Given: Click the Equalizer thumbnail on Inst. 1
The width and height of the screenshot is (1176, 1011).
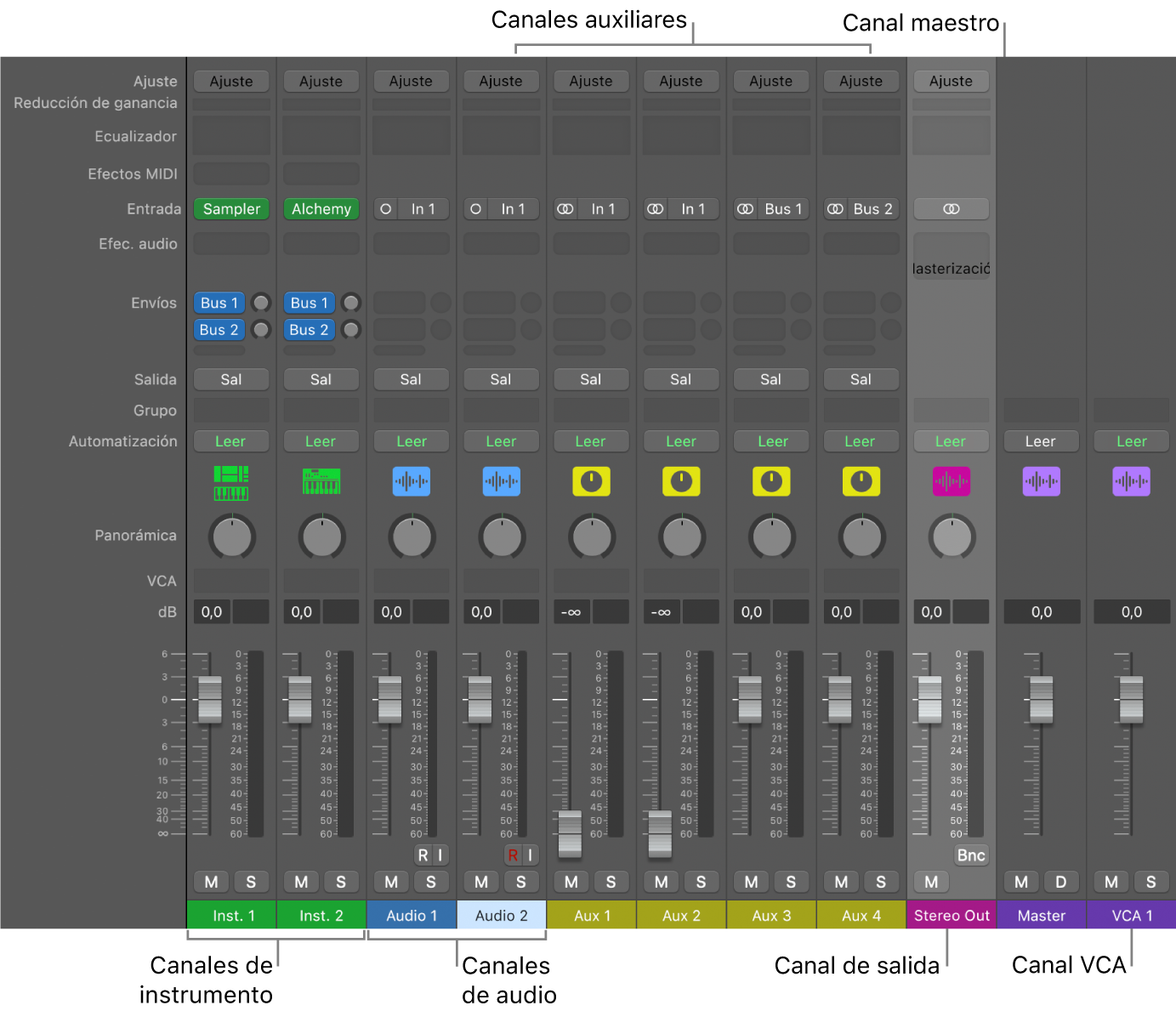Looking at the screenshot, I should pyautogui.click(x=231, y=136).
